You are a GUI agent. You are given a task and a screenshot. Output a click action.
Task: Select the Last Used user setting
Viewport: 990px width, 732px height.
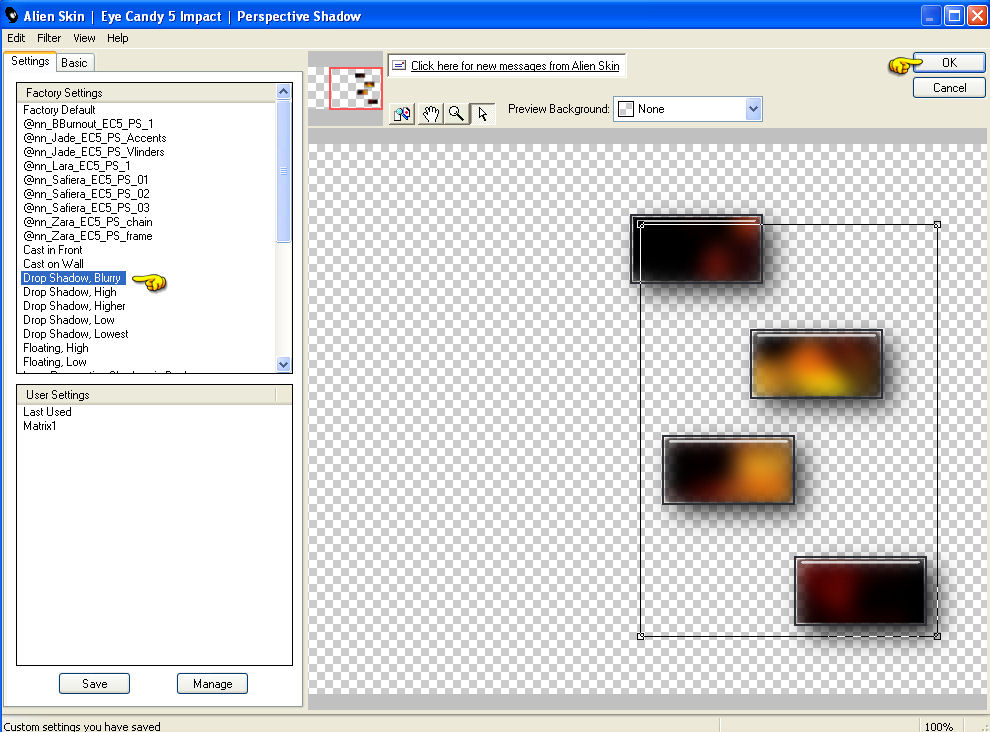pyautogui.click(x=47, y=412)
